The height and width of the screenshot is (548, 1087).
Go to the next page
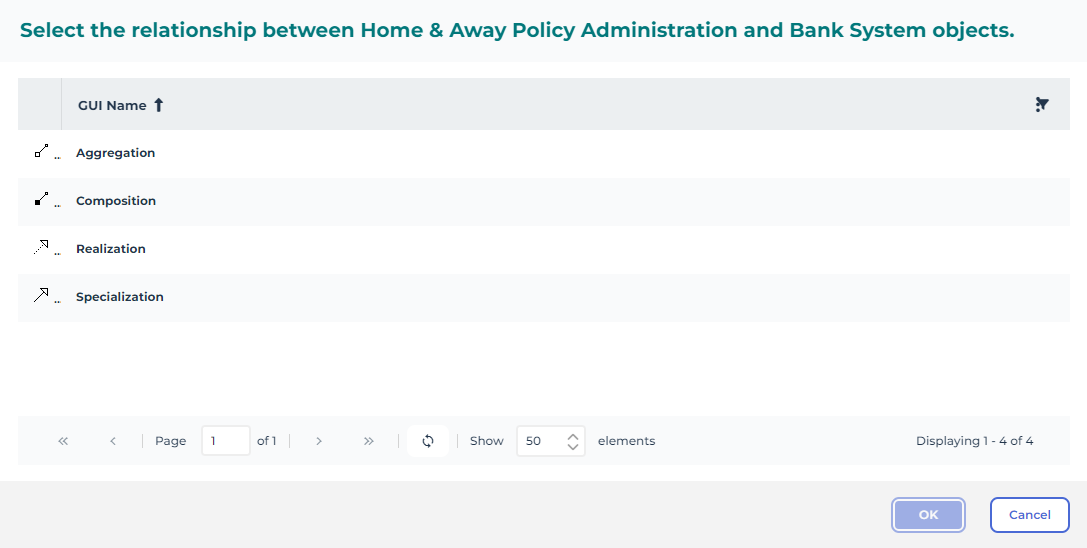pos(319,441)
